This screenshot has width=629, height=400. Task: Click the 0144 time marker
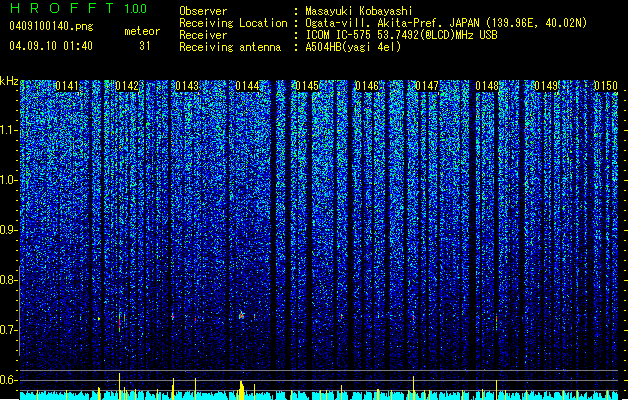(x=247, y=86)
